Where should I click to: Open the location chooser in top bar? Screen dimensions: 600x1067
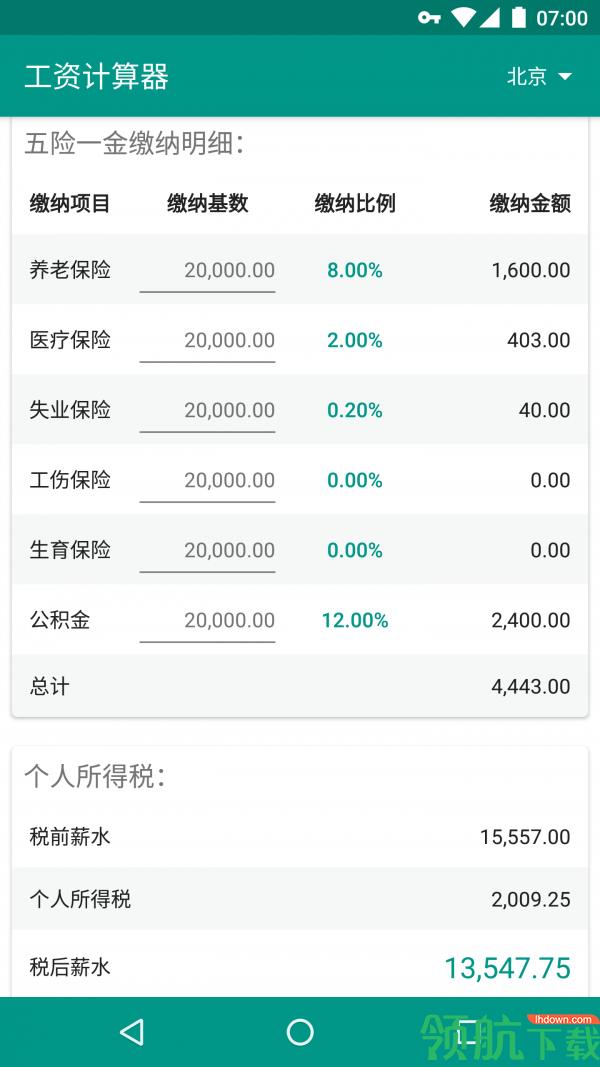coord(540,76)
